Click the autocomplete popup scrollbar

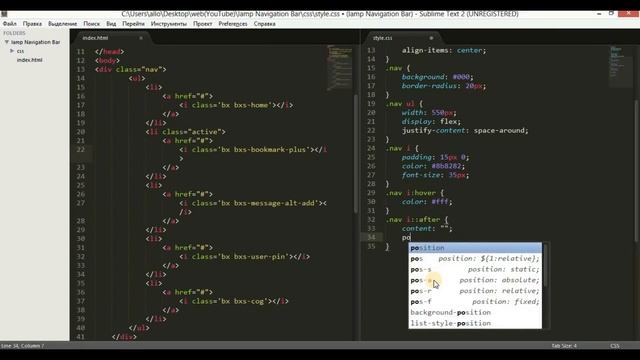pyautogui.click(x=545, y=265)
